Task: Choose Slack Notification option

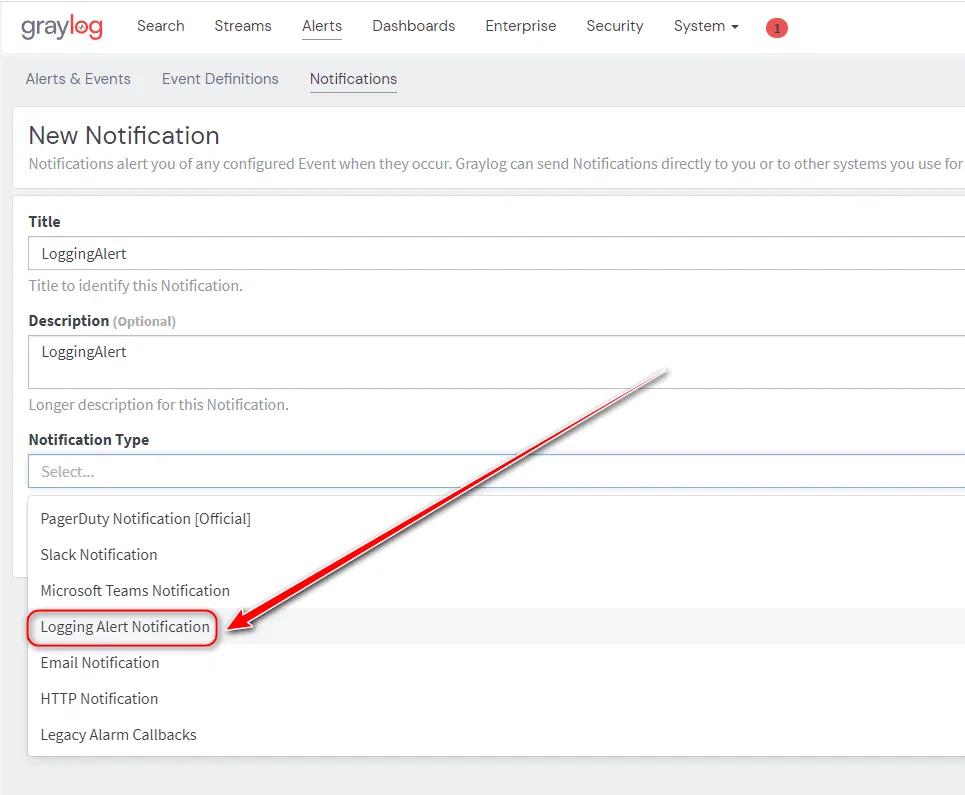Action: pyautogui.click(x=99, y=555)
